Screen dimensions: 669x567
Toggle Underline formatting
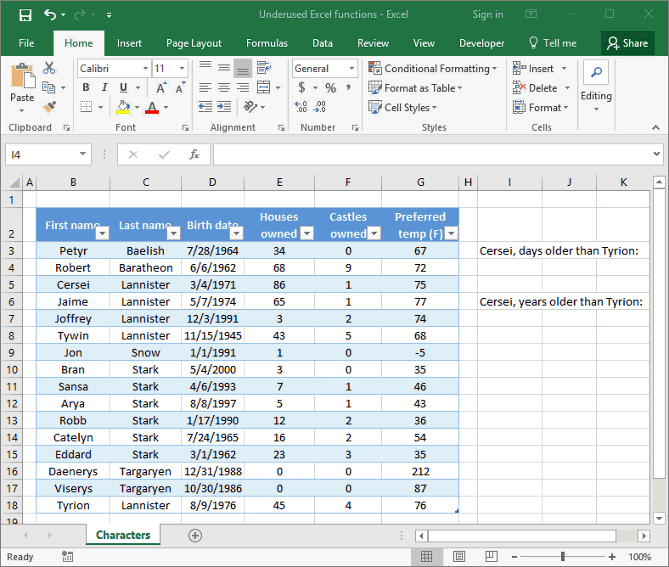coord(123,87)
